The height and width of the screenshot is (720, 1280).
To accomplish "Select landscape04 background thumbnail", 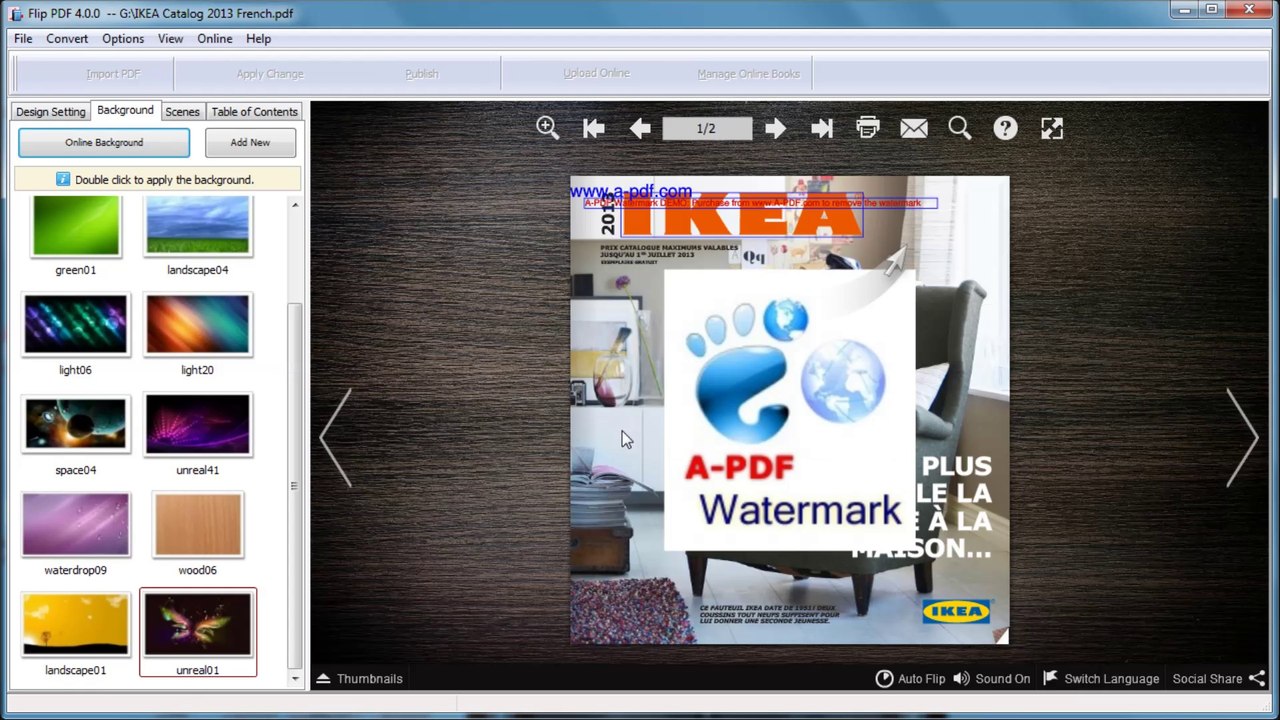I will [x=198, y=226].
